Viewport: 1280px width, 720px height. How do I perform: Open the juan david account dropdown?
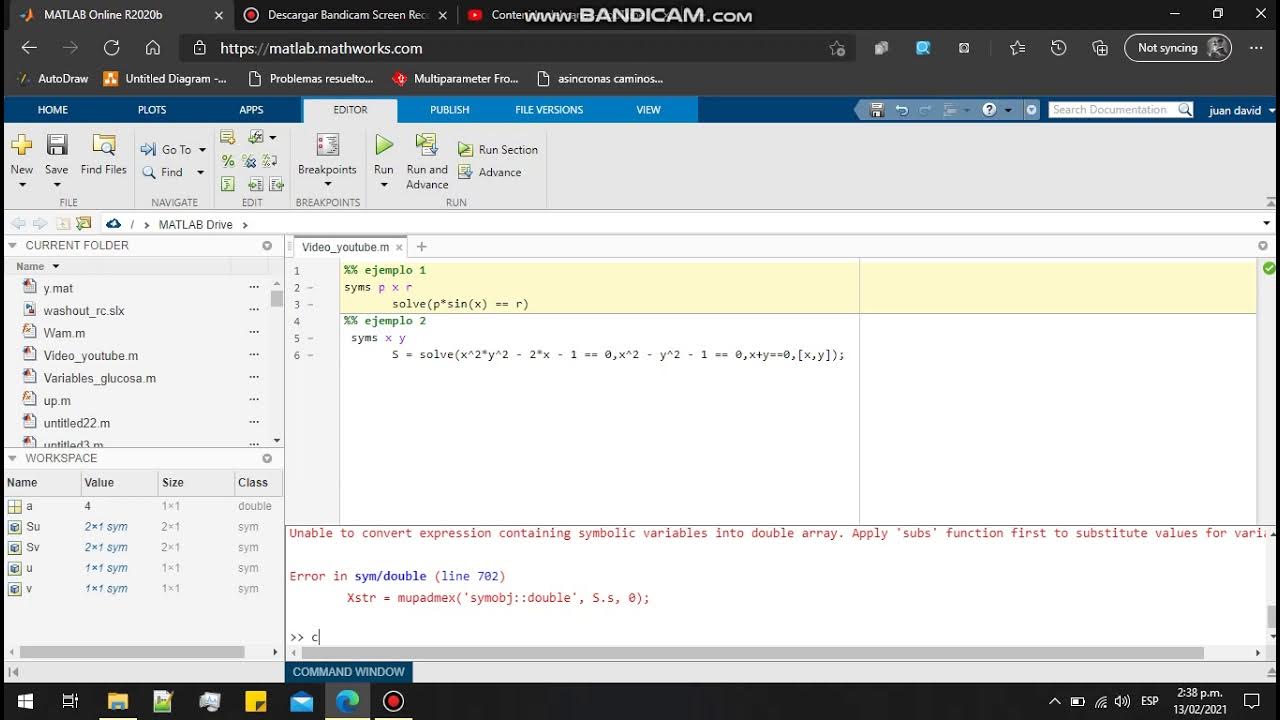tap(1242, 110)
